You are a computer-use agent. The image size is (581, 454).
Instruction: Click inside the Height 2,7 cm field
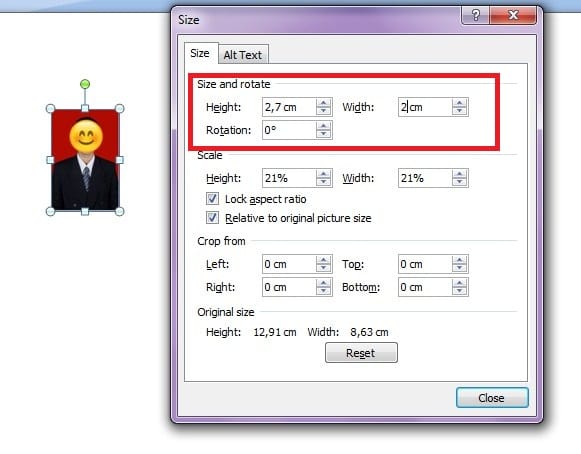click(289, 107)
